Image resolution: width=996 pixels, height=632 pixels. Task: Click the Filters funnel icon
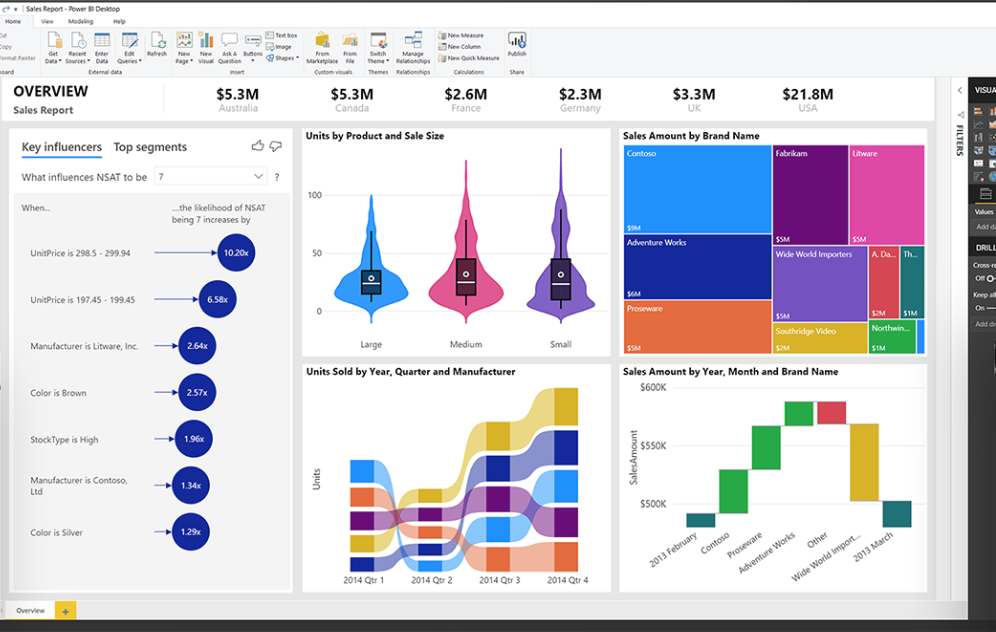[x=960, y=115]
